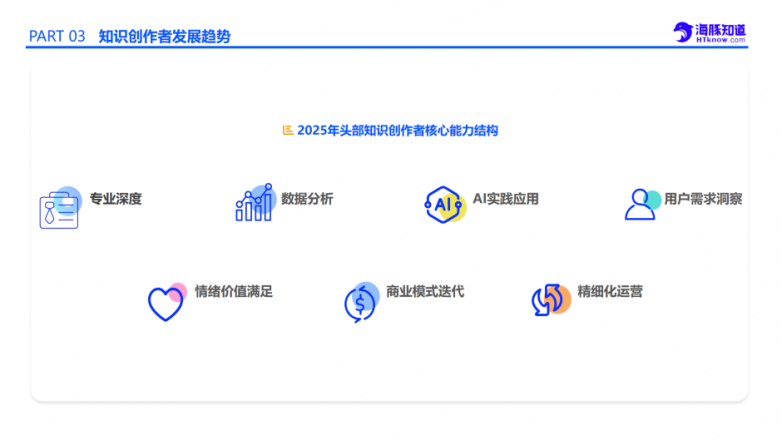Select the dollar cycle icon for 商业模式迭代
The width and height of the screenshot is (782, 440).
359,300
